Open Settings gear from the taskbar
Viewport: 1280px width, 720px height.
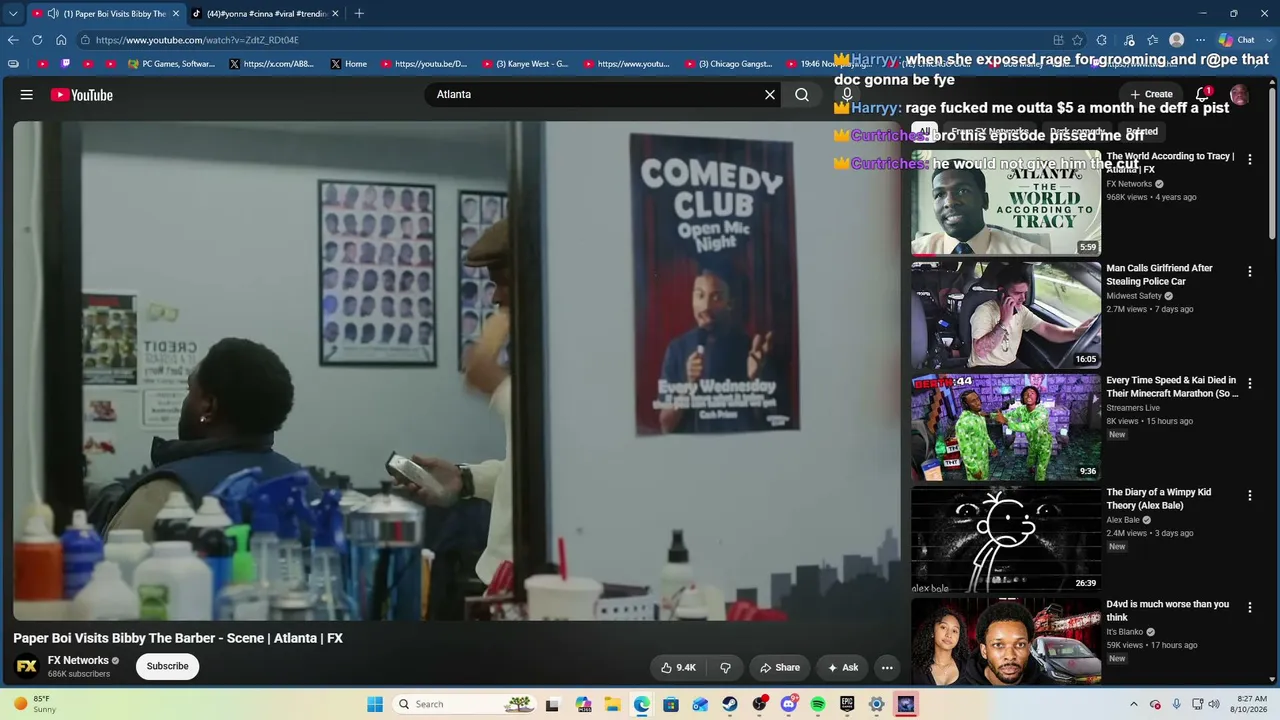point(877,704)
